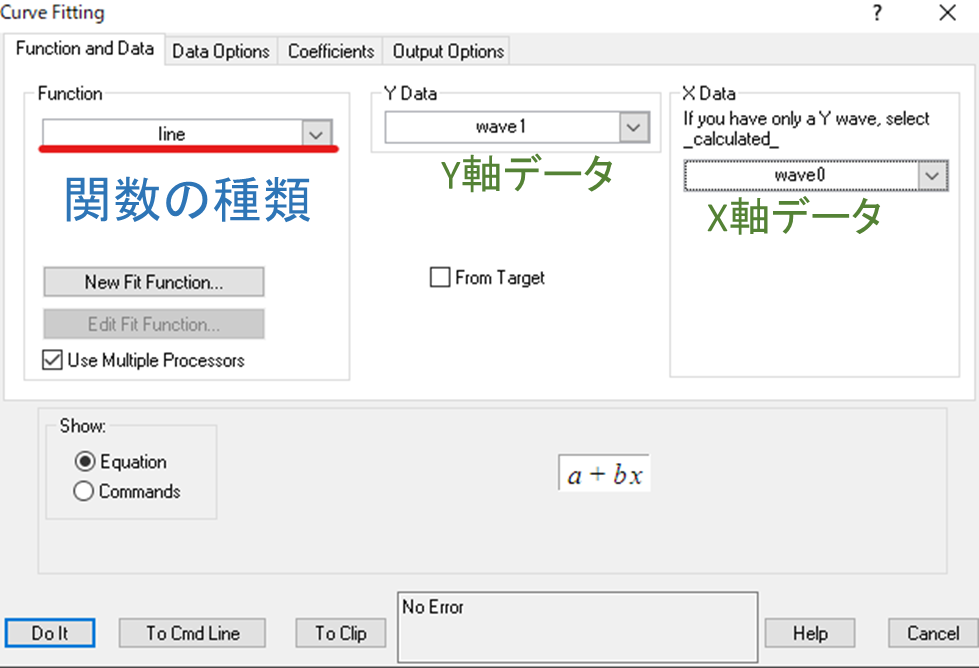
Task: Cancel the curve fitting dialog
Action: point(932,633)
